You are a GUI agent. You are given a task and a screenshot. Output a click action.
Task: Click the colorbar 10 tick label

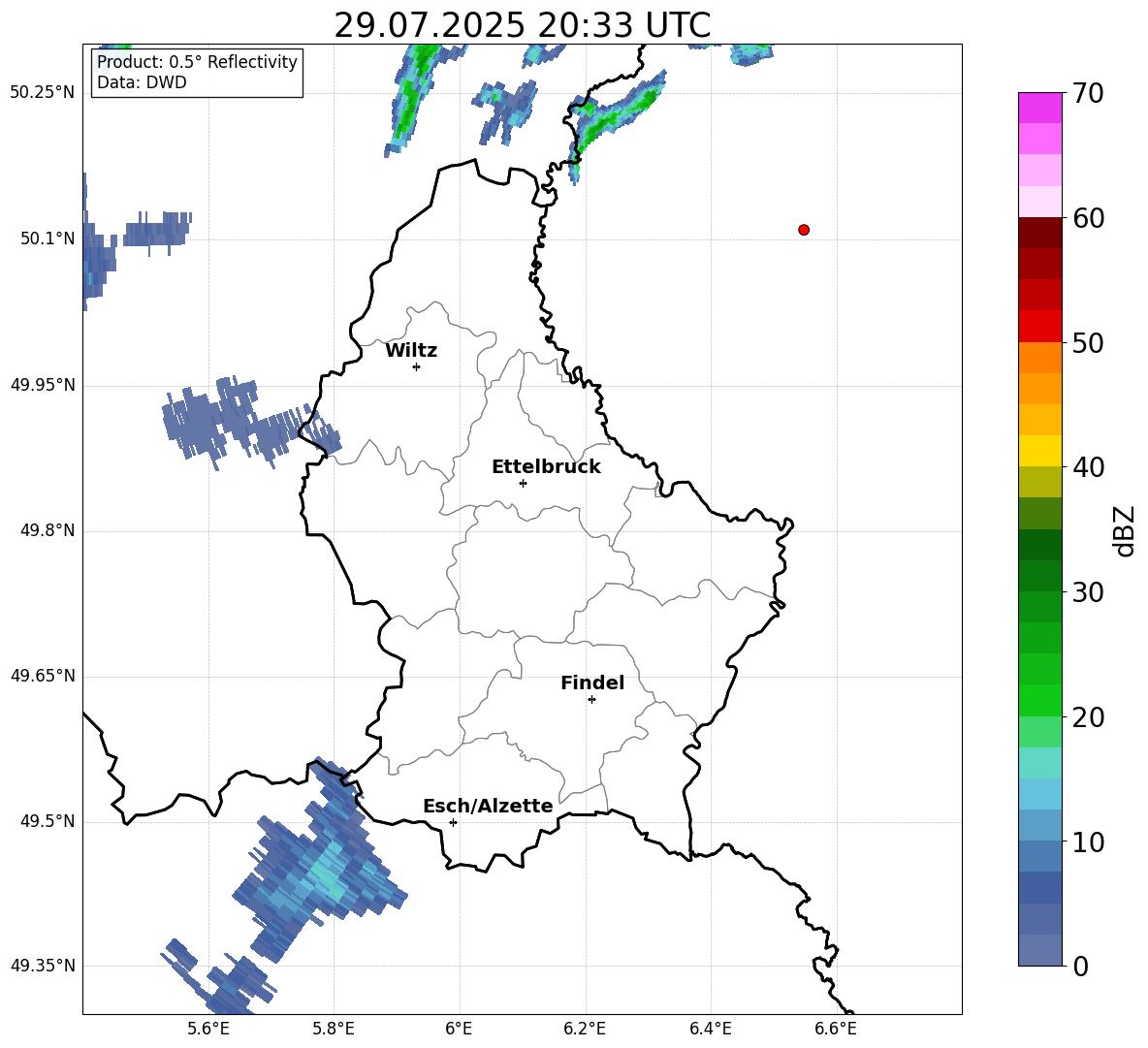click(1088, 842)
